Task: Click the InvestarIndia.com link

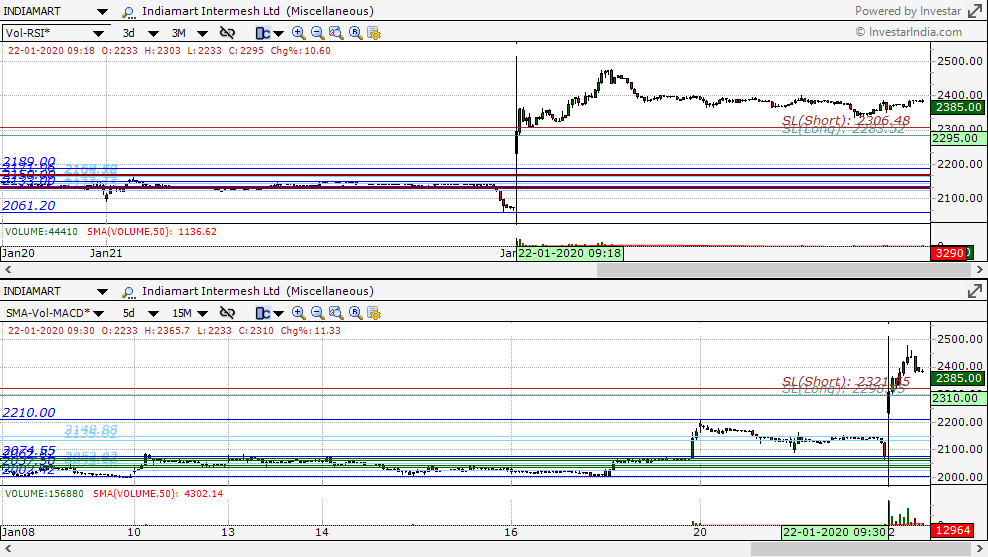Action: (909, 32)
